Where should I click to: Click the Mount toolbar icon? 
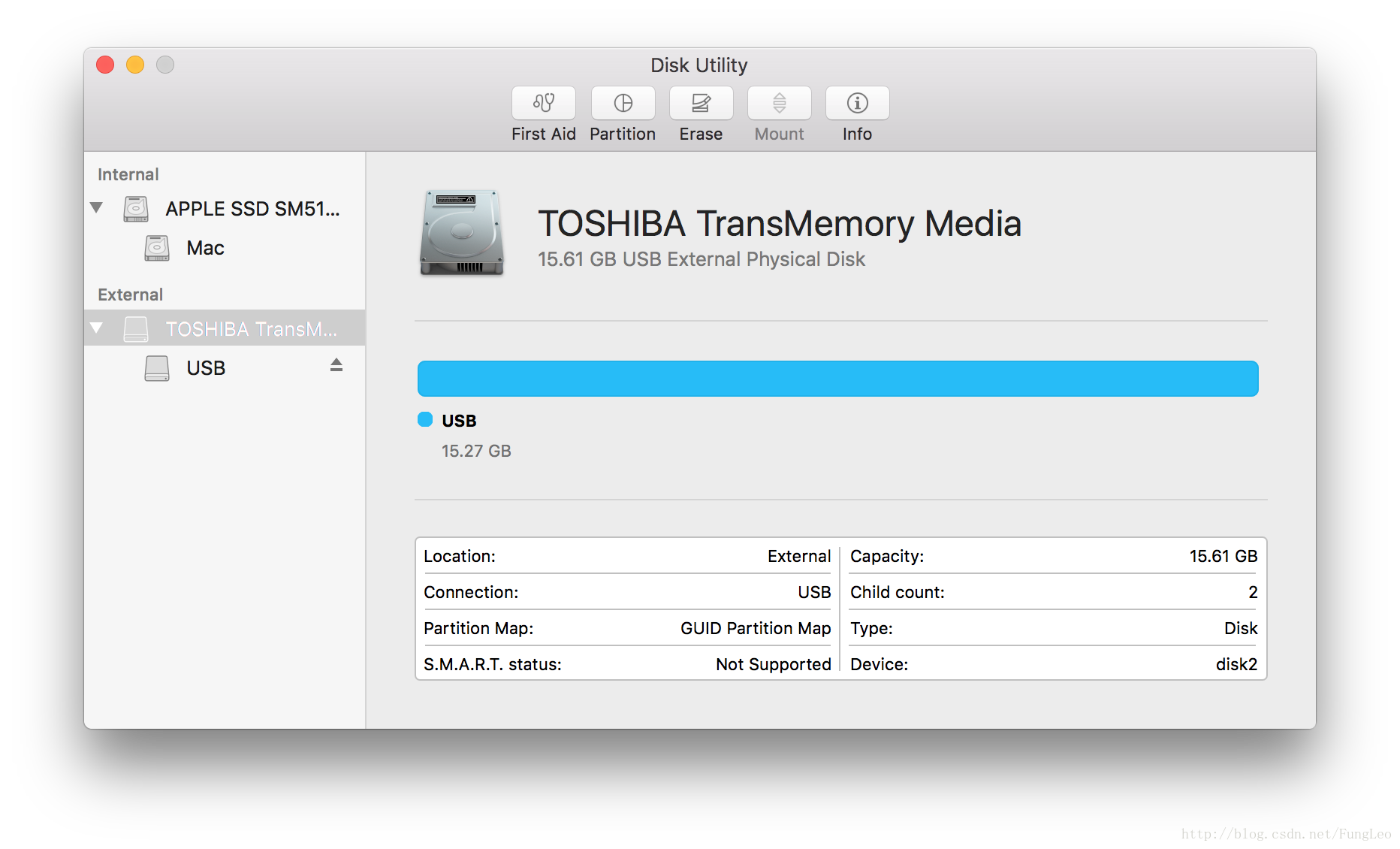click(779, 103)
